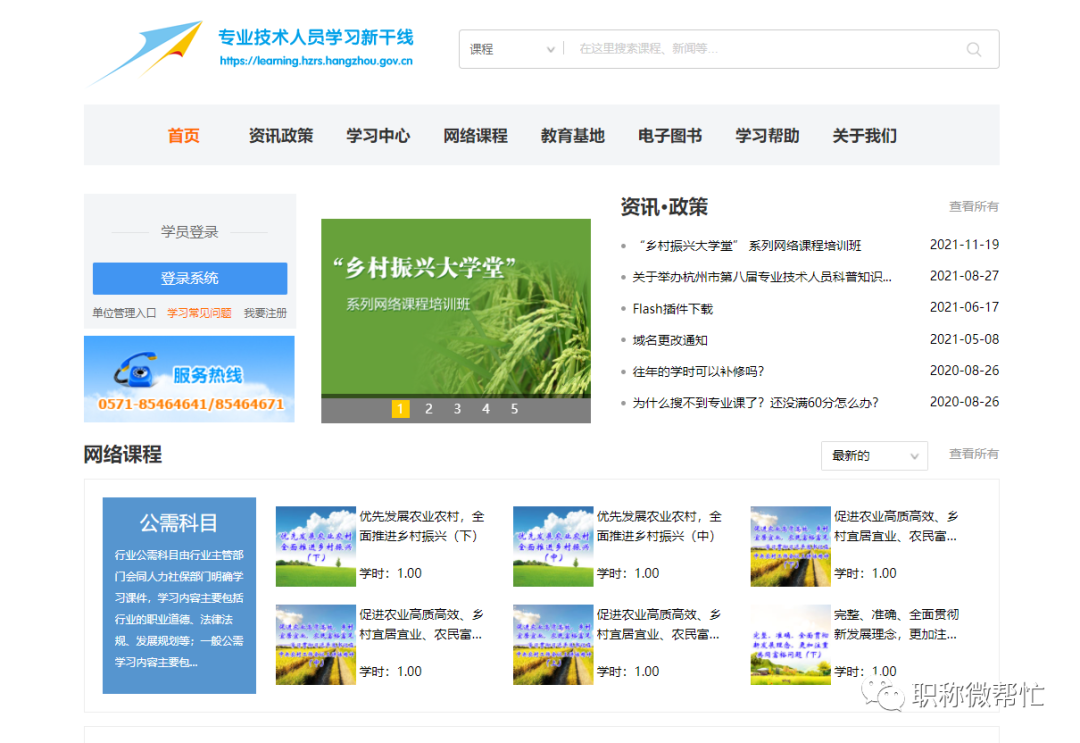Click 查看所有 beside 资讯·政策
Viewport: 1080px width, 743px height.
coord(974,207)
